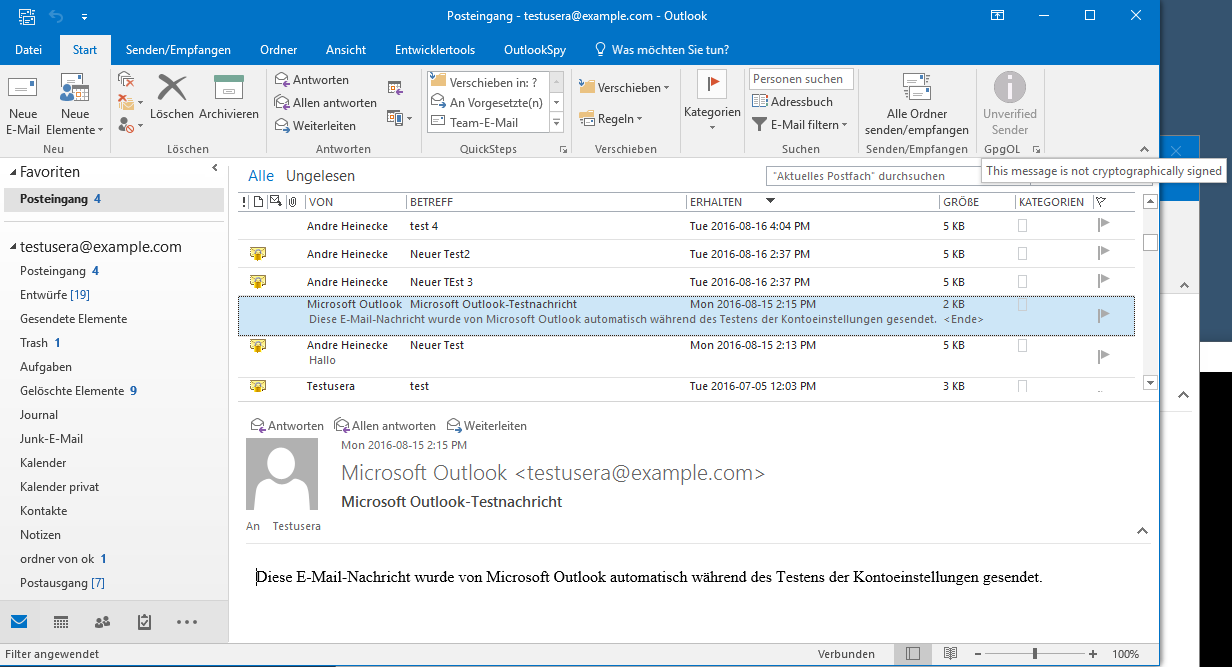
Task: Click the Löschen delete X icon
Action: pos(172,97)
